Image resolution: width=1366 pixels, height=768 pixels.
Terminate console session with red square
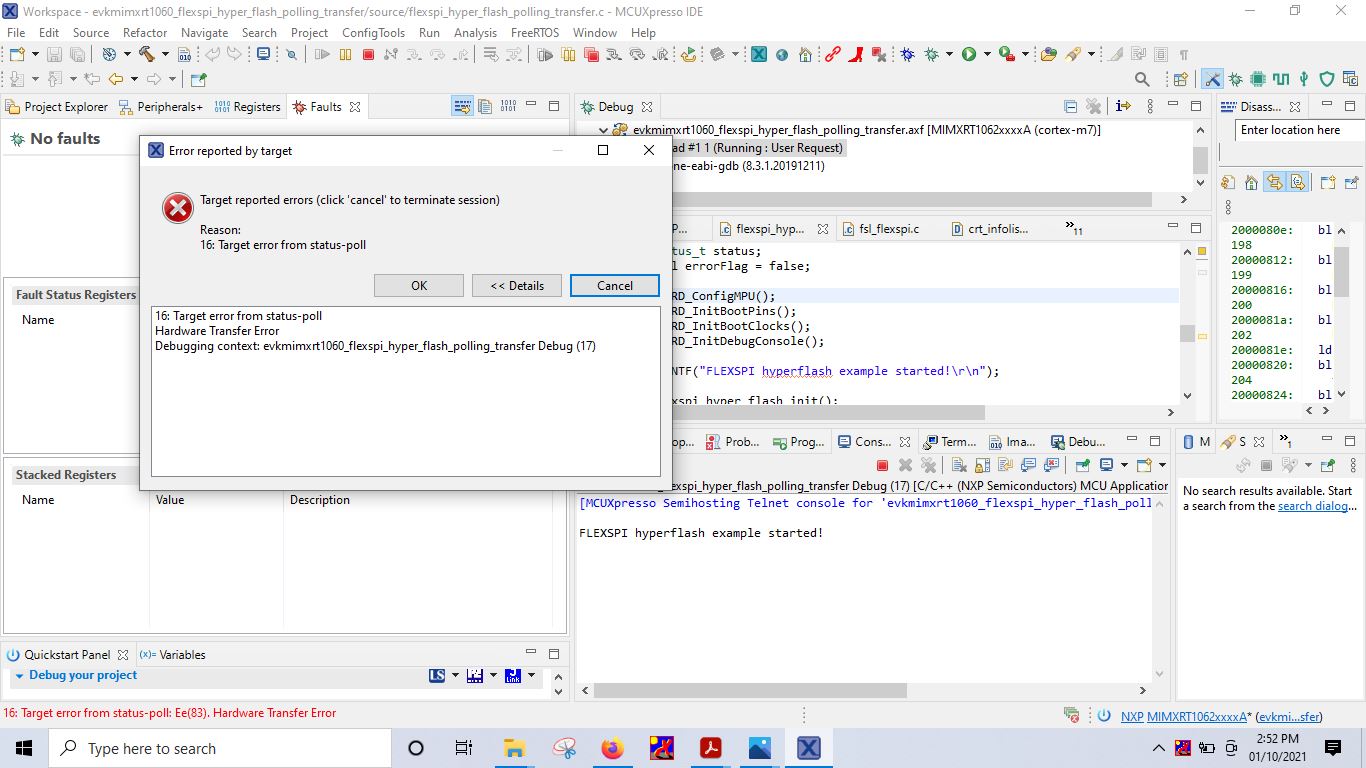point(882,465)
